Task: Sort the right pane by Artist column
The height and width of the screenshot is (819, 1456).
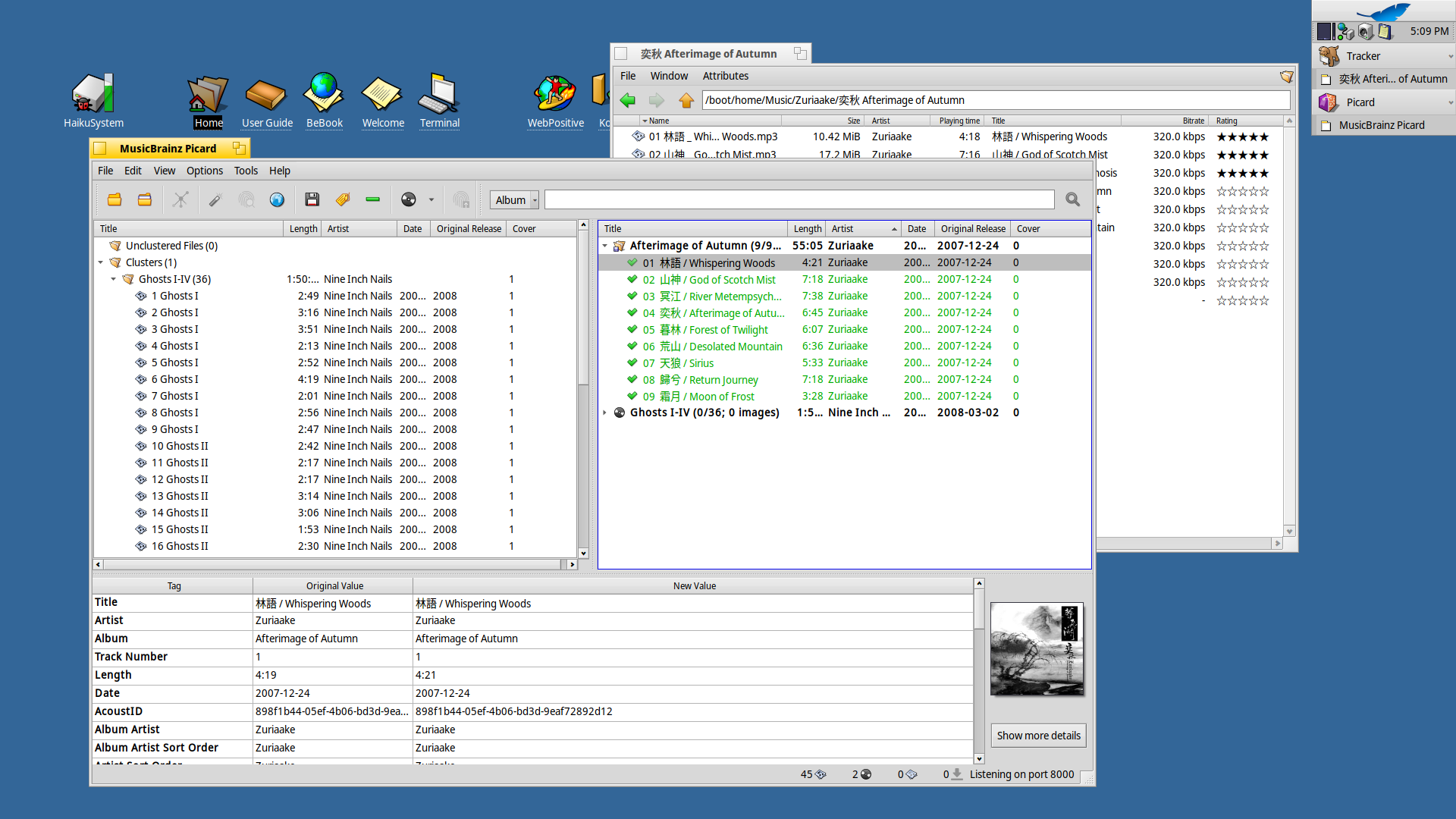Action: click(x=864, y=228)
